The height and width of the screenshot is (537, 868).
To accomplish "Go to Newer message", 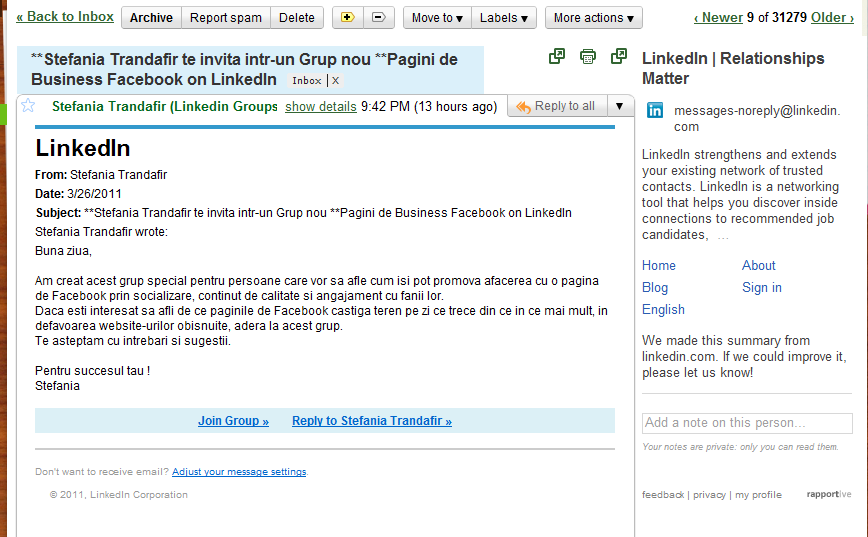I will pyautogui.click(x=718, y=18).
